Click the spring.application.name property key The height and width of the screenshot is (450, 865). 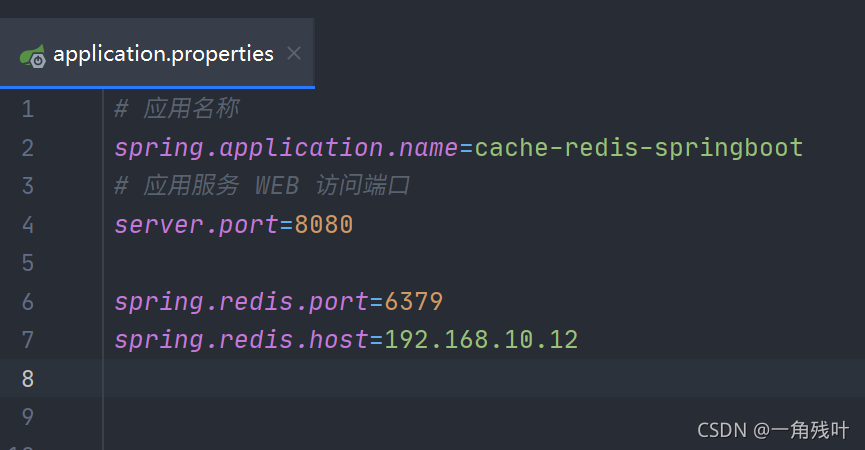286,148
